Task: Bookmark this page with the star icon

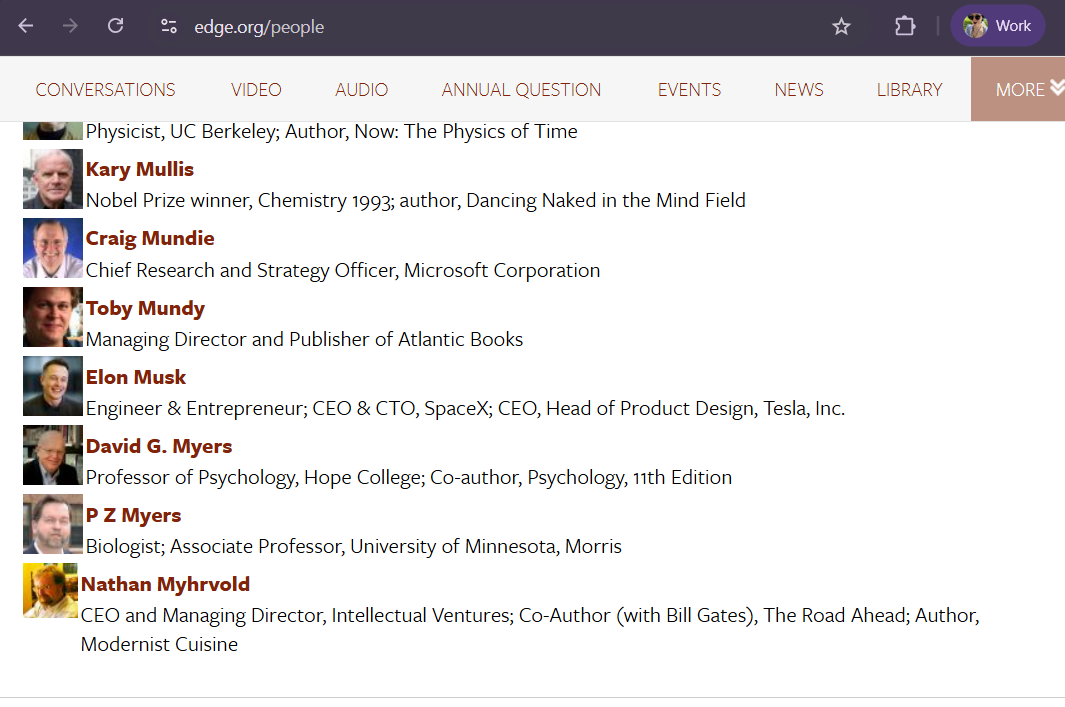Action: click(841, 26)
